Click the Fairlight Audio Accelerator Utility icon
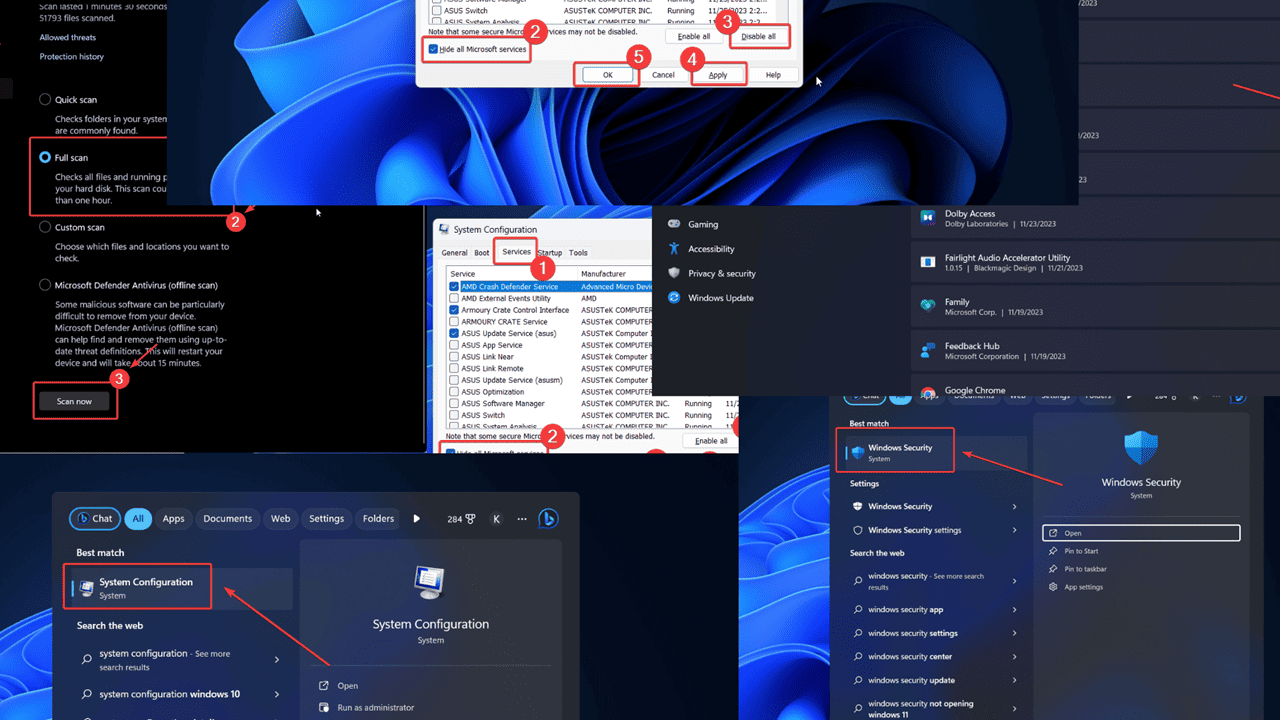The width and height of the screenshot is (1280, 720). (928, 262)
